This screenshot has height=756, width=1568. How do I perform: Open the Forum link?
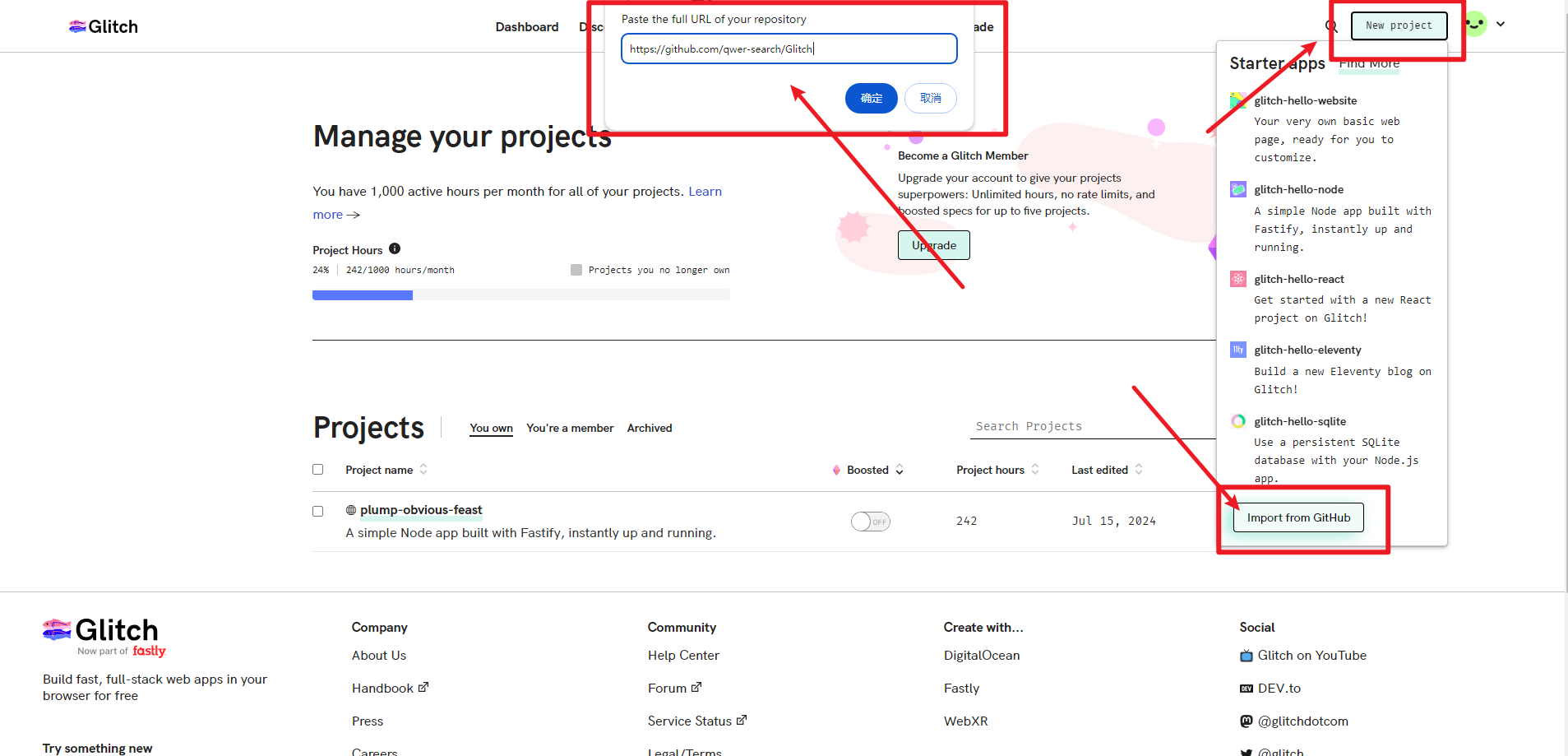click(x=667, y=688)
